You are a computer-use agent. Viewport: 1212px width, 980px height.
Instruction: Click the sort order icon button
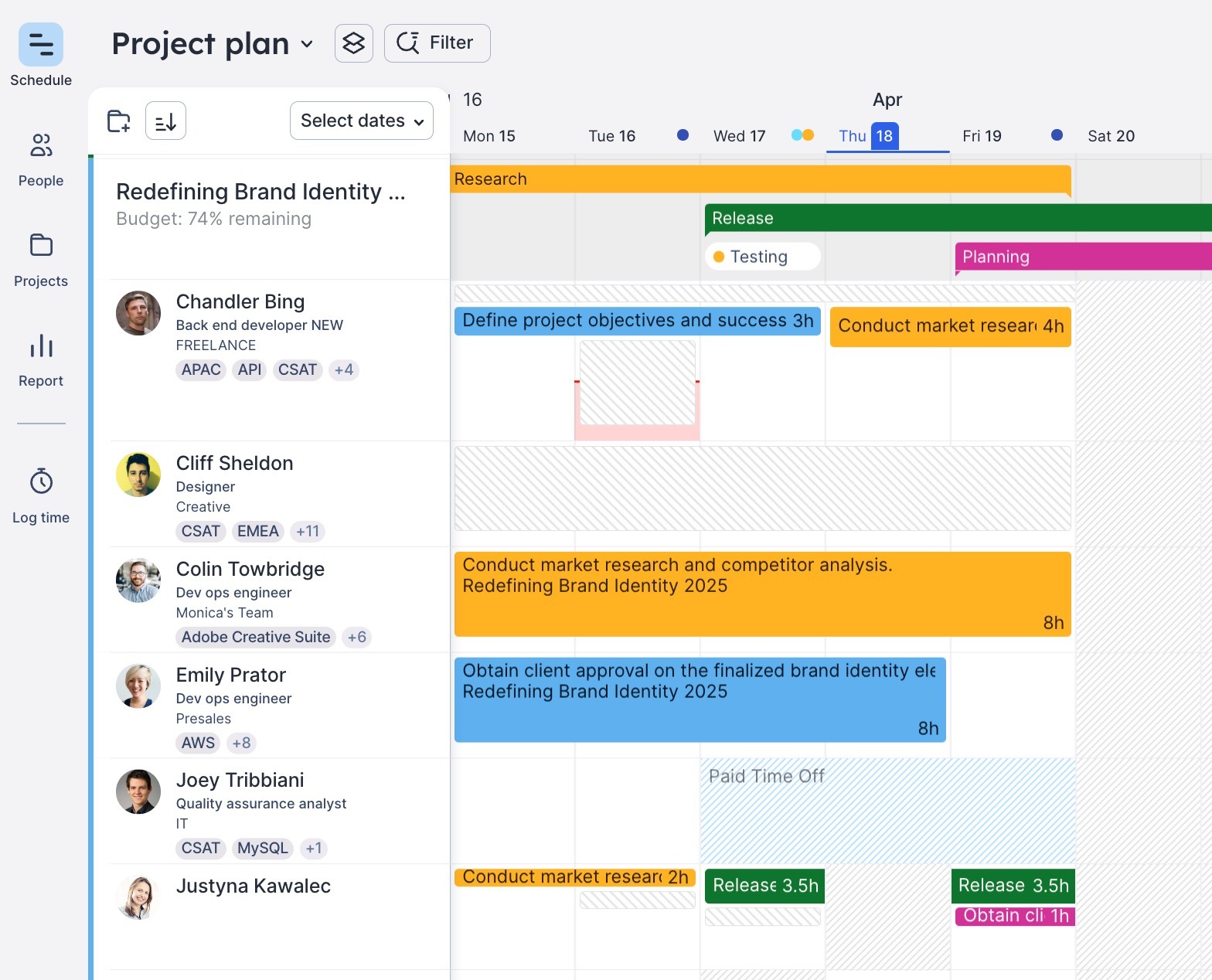pyautogui.click(x=165, y=121)
